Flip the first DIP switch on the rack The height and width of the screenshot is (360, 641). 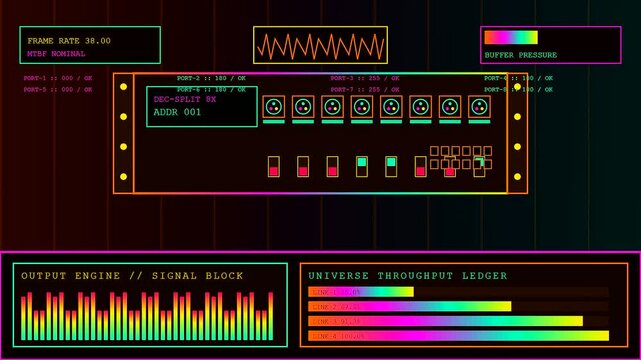[273, 166]
